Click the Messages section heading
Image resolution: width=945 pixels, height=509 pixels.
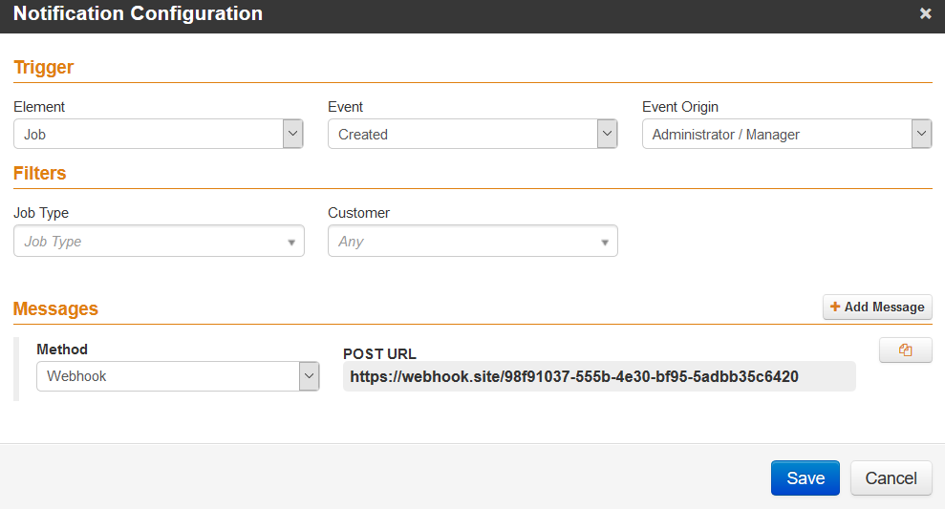click(55, 308)
